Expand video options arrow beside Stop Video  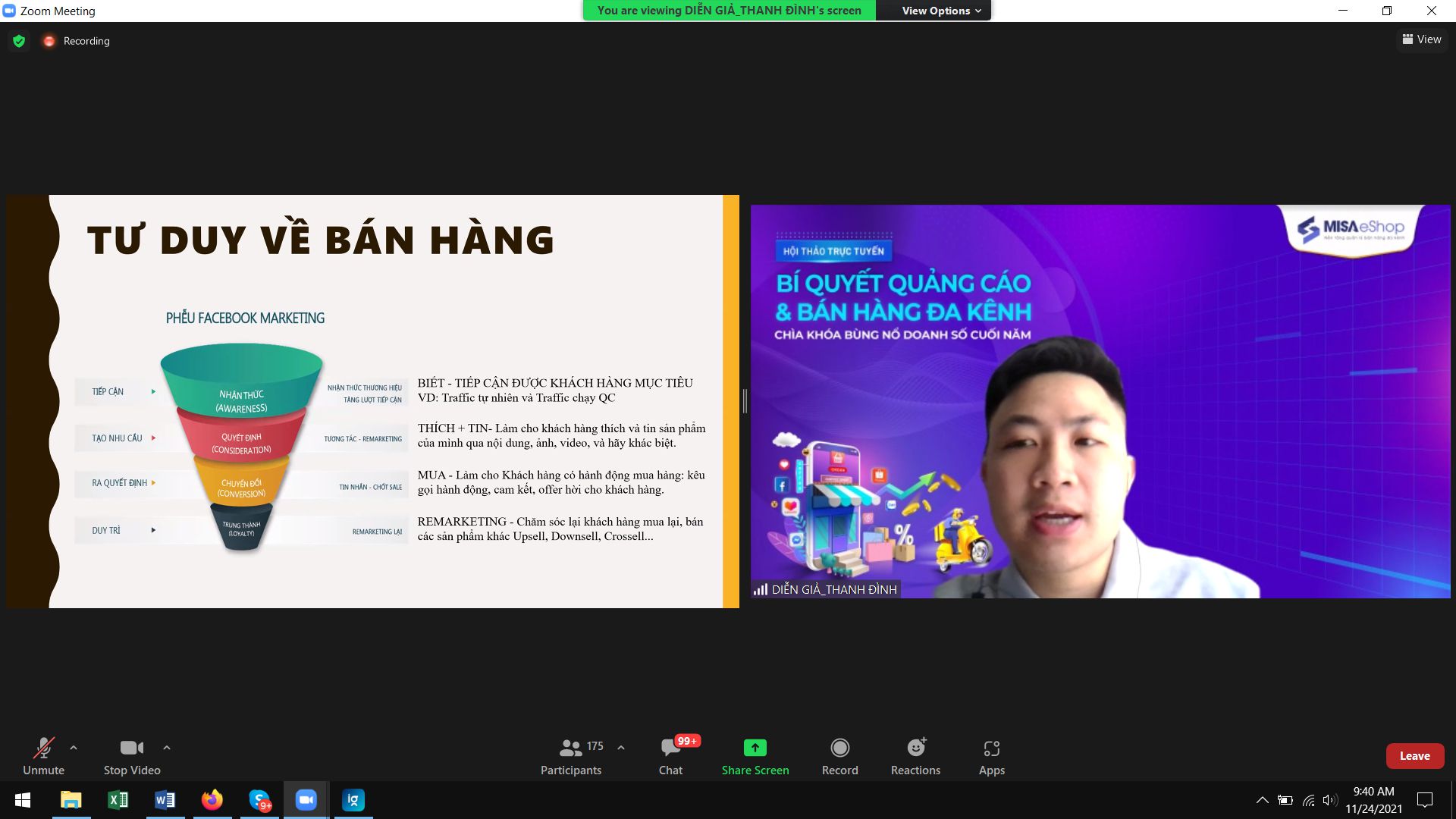(167, 748)
